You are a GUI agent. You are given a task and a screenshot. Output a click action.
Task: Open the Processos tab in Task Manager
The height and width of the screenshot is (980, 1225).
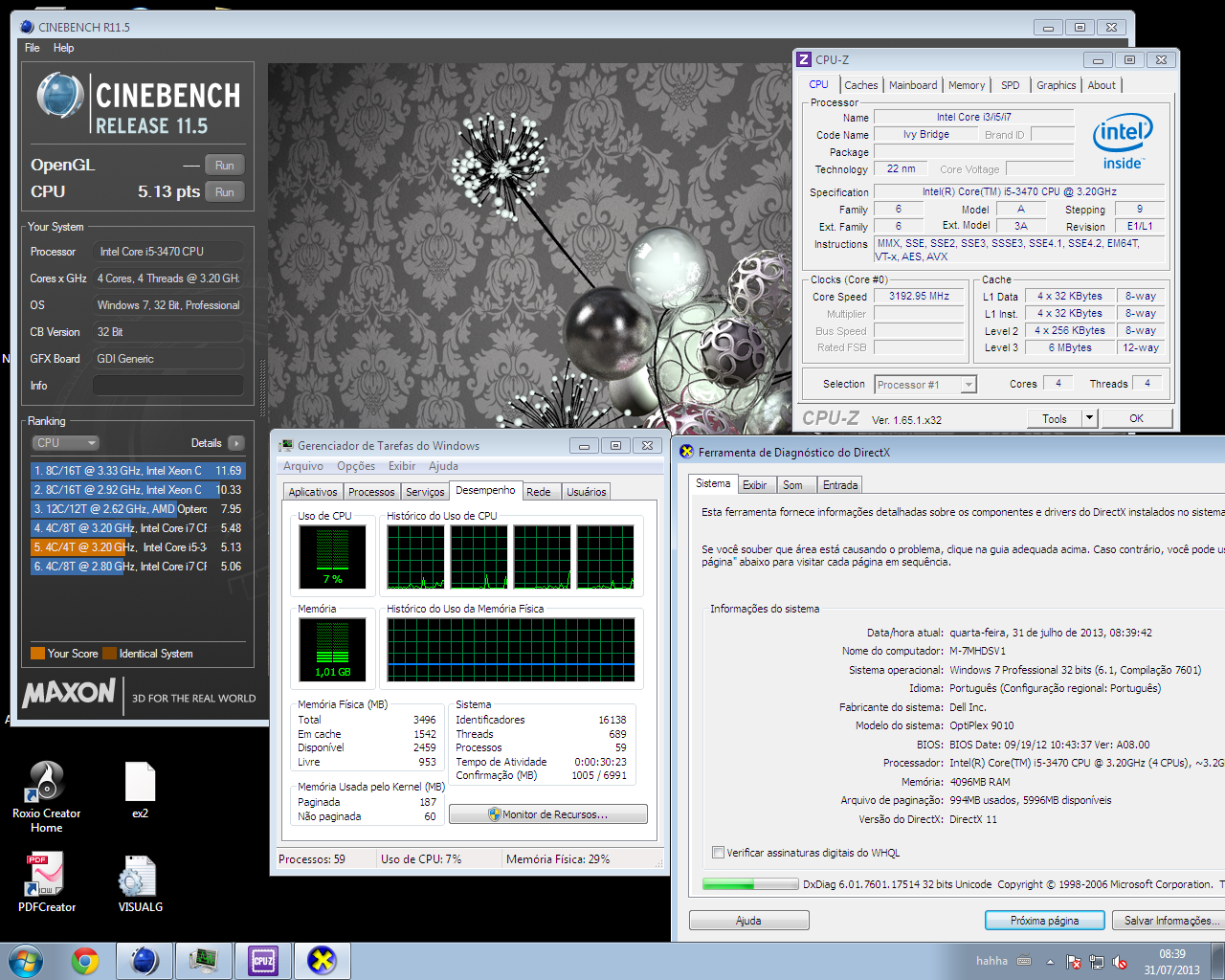[x=371, y=492]
